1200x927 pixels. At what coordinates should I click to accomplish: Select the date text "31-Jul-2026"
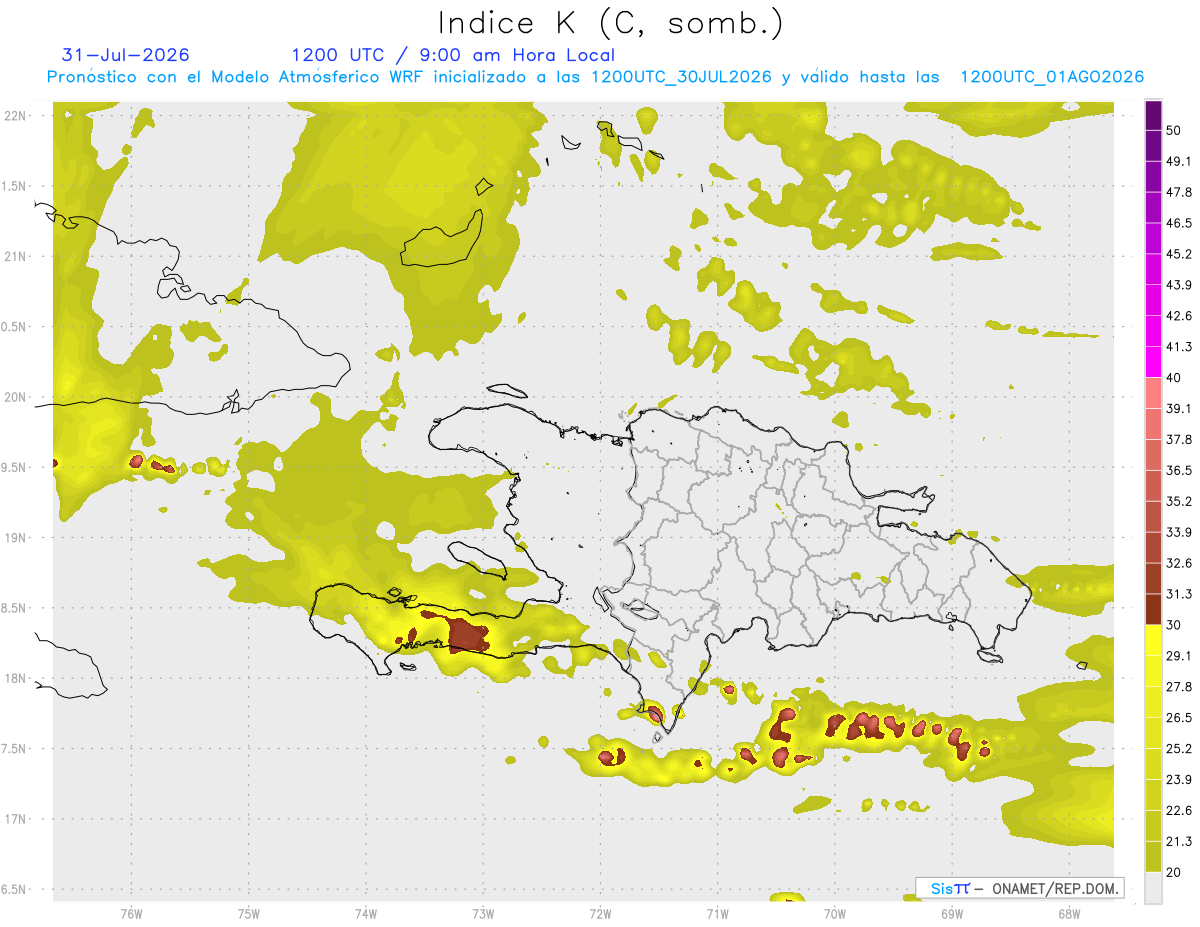tap(126, 55)
